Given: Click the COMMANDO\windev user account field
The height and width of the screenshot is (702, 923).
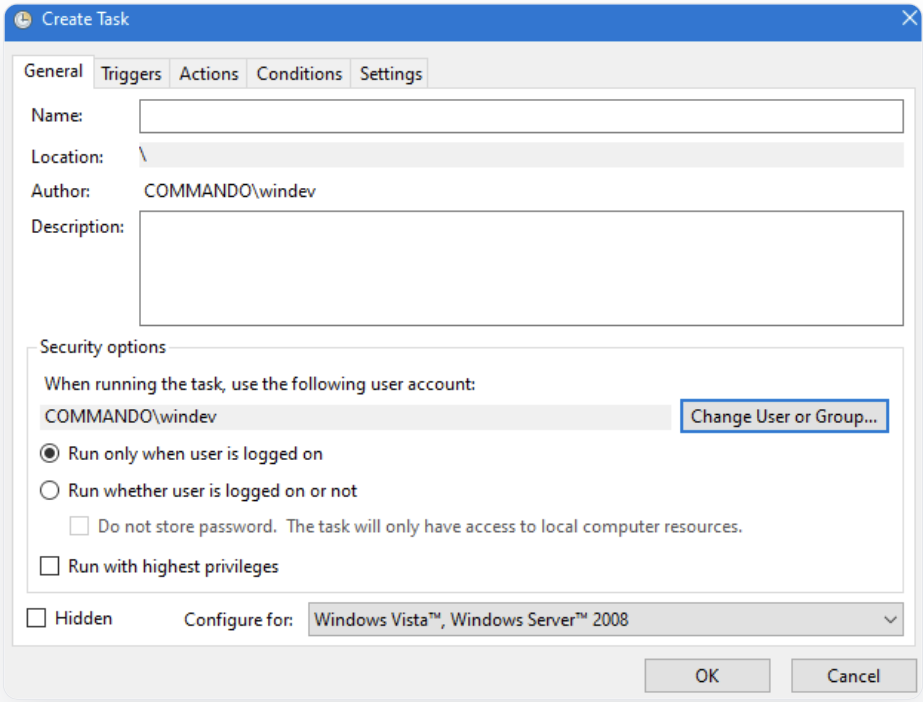Looking at the screenshot, I should [x=355, y=417].
